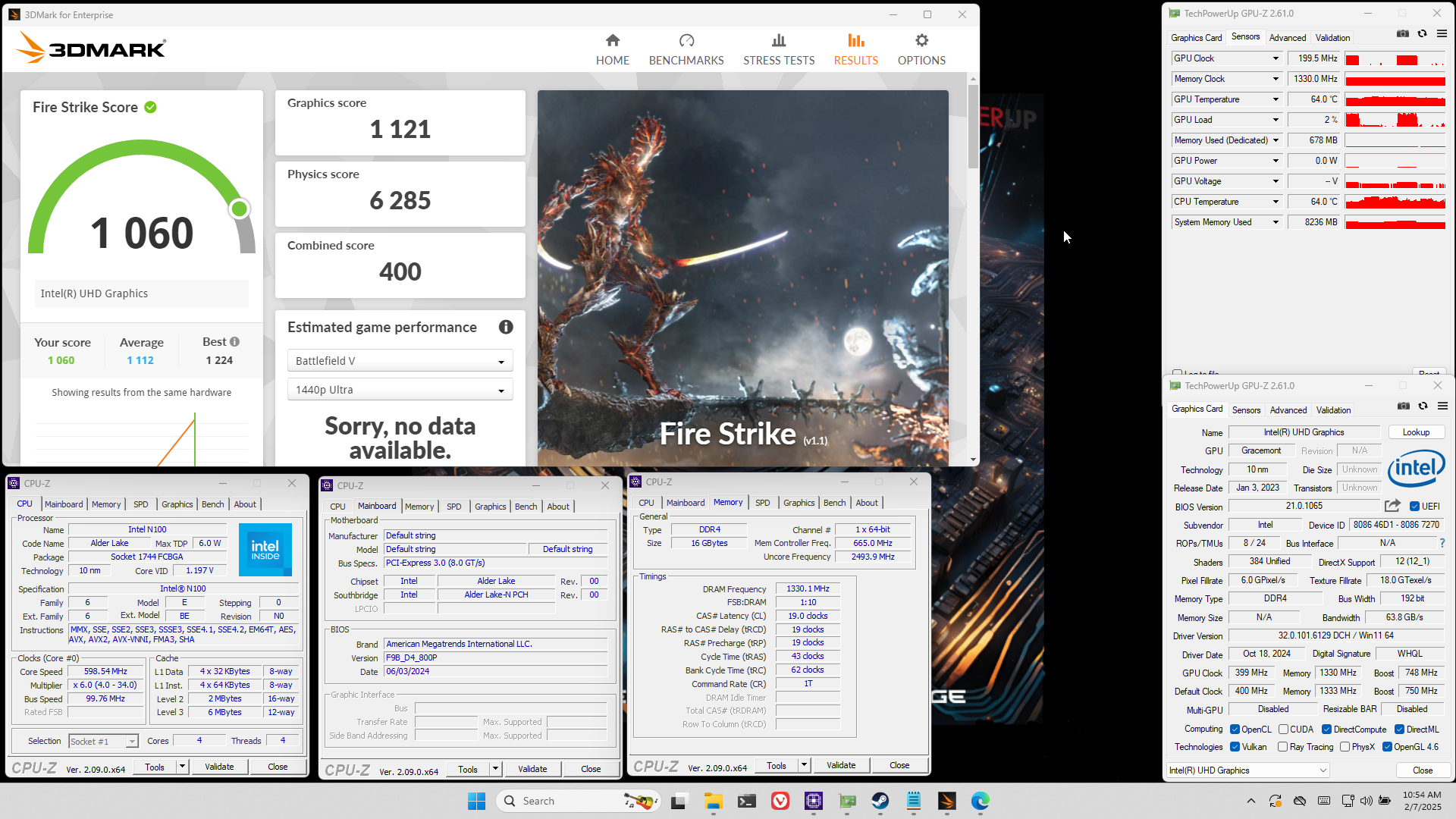Open Task View from taskbar
The width and height of the screenshot is (1456, 819).
pyautogui.click(x=679, y=801)
